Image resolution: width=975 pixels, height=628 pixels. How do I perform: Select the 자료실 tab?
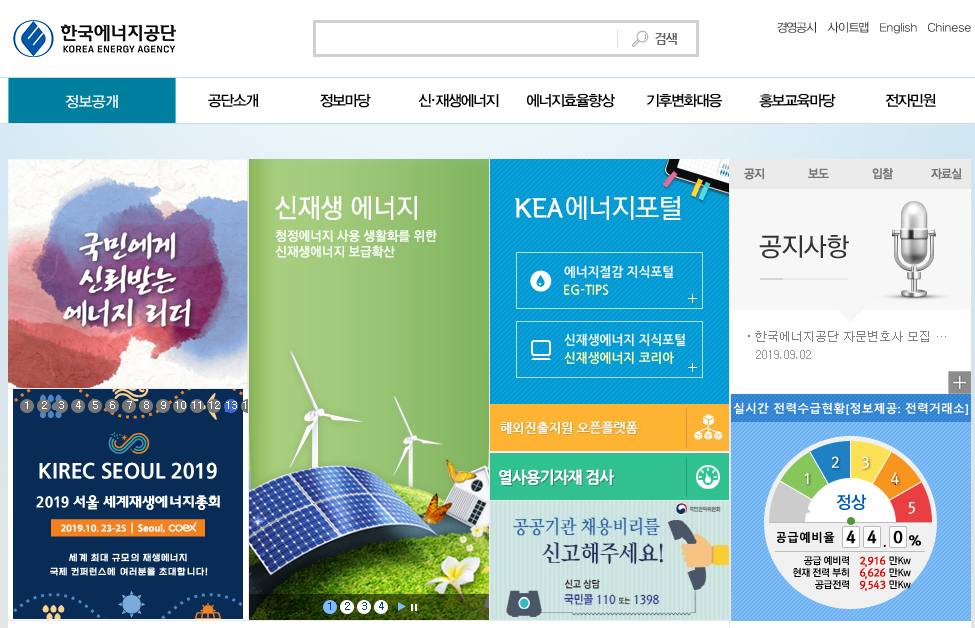946,173
